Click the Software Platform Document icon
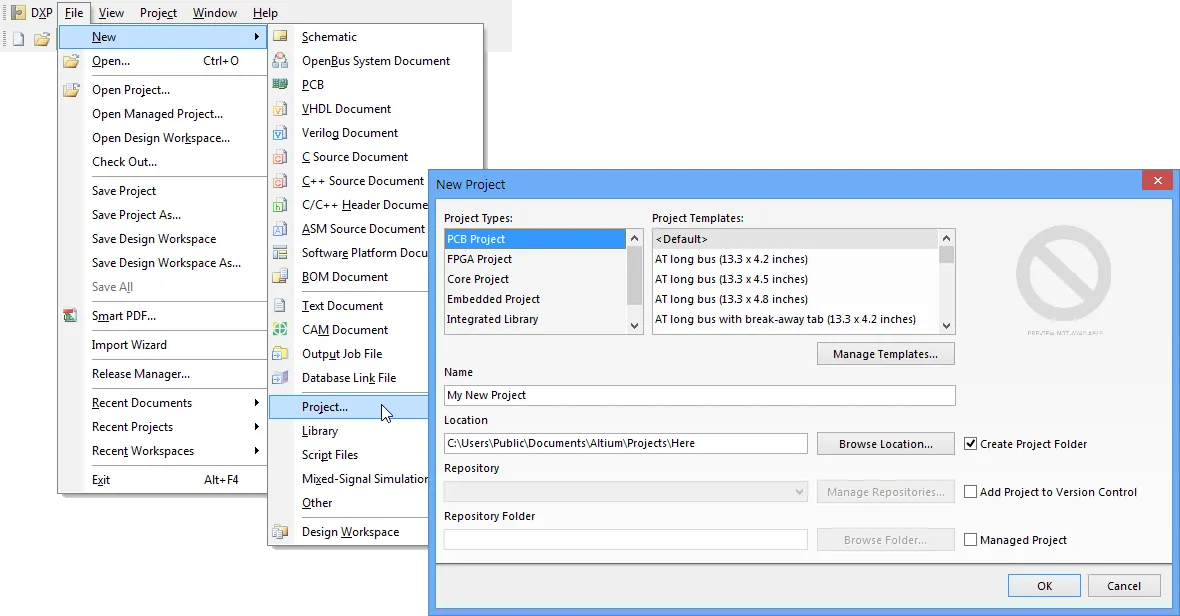The image size is (1180, 616). (280, 253)
